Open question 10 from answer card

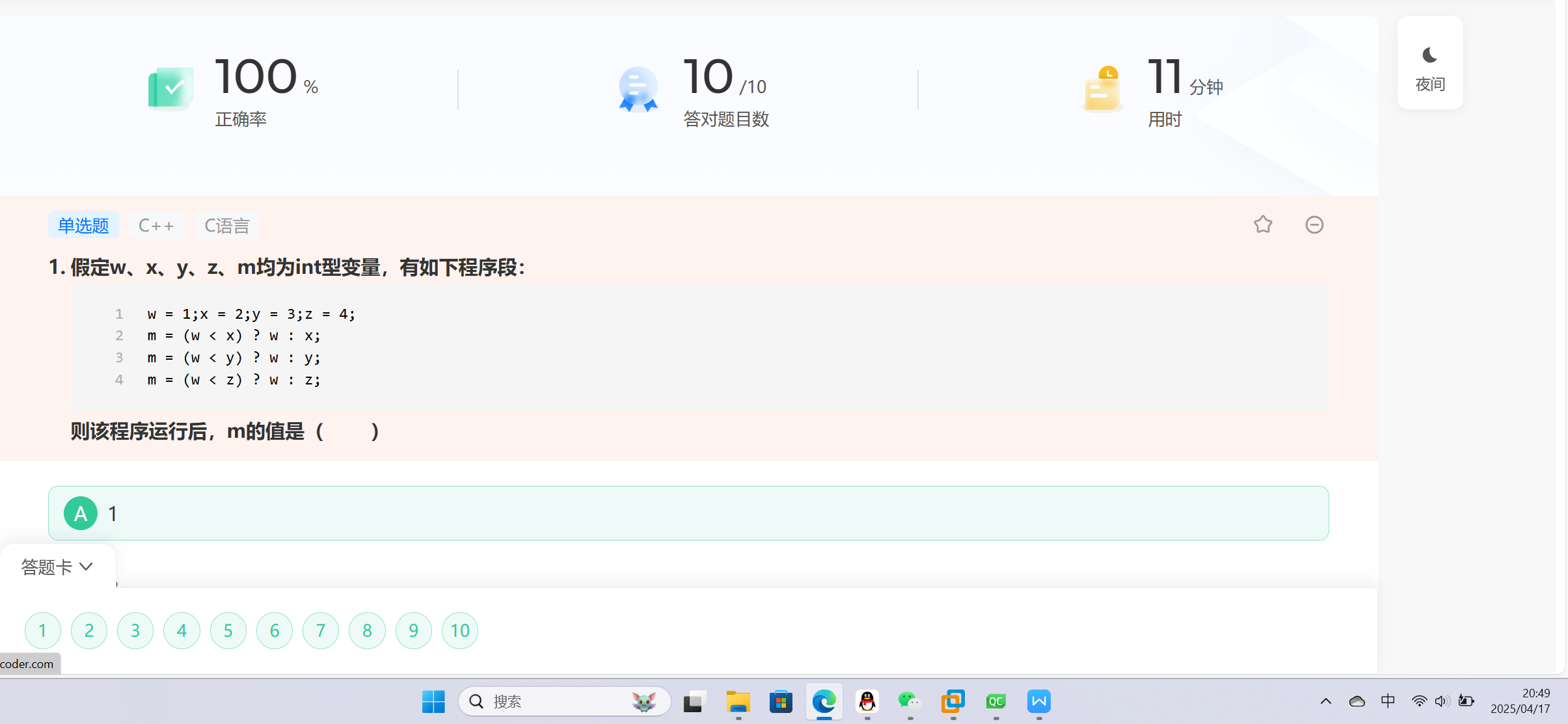pyautogui.click(x=460, y=630)
